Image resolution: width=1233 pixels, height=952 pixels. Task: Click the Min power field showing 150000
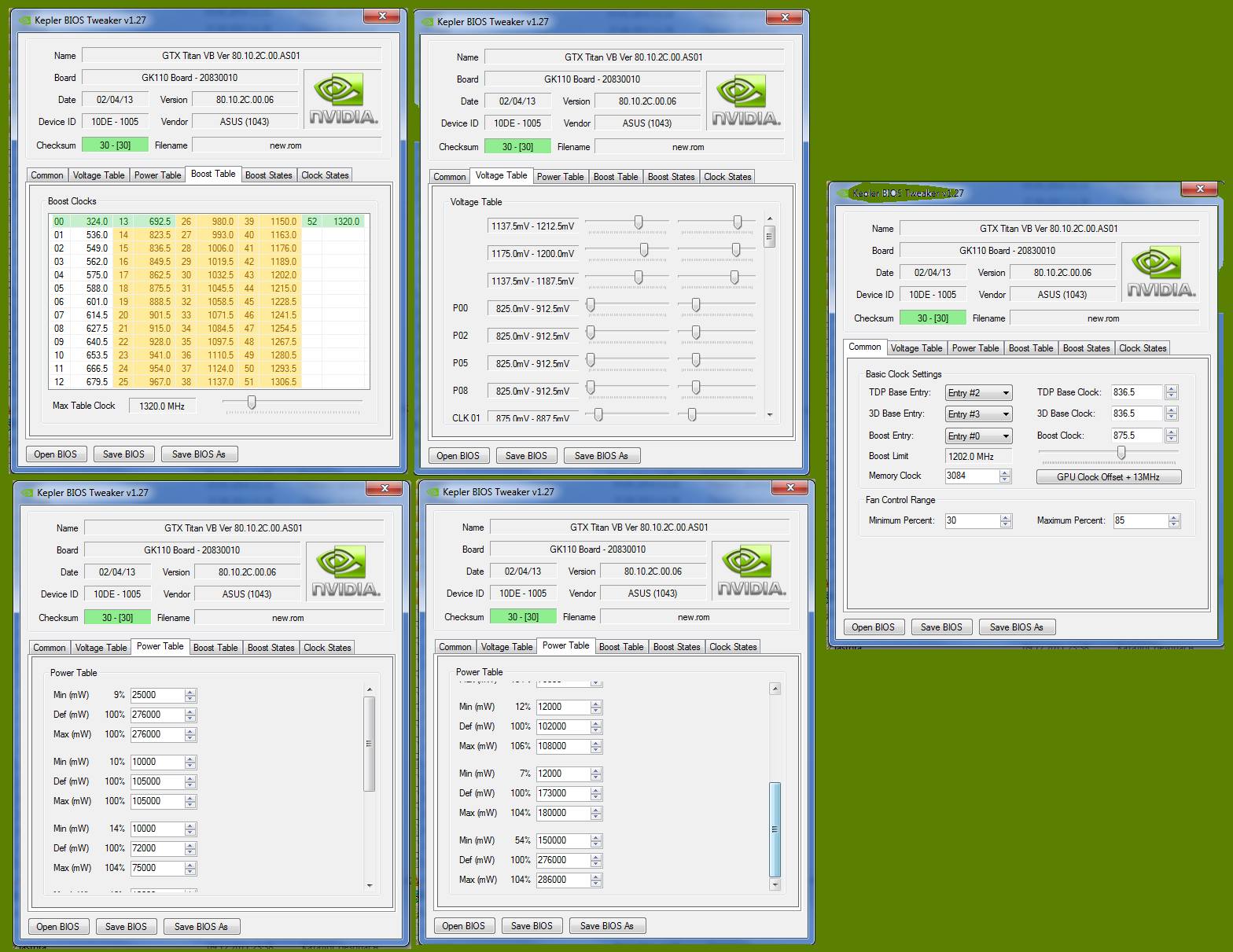(x=563, y=840)
